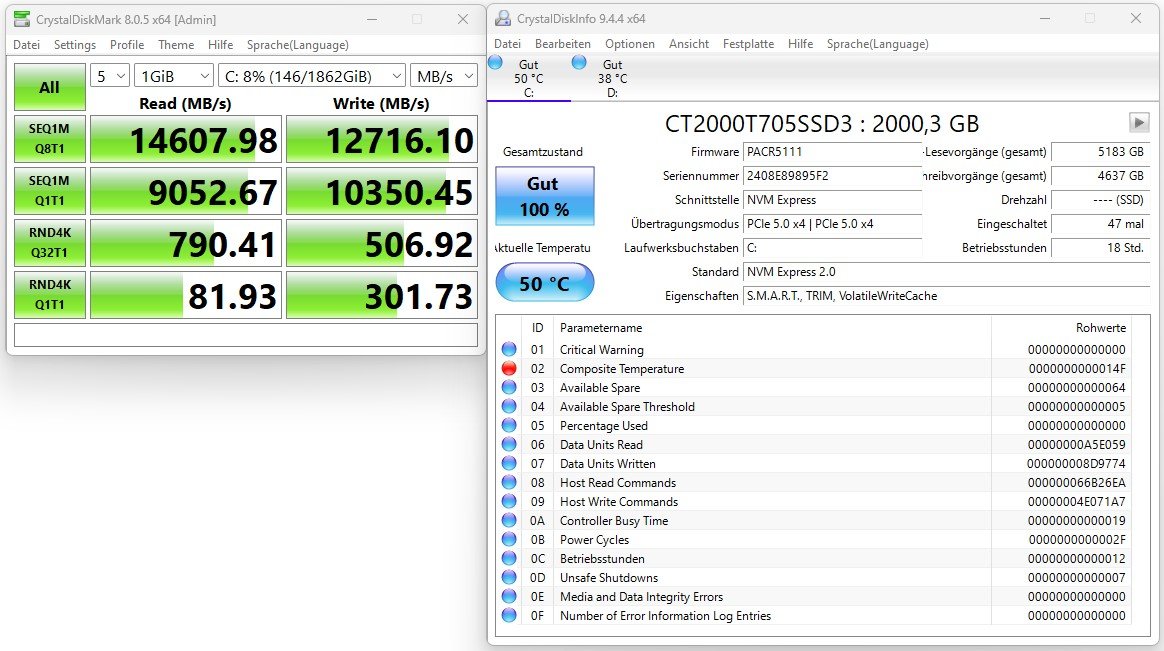Open the Optionen menu in CrystalDiskInfo
The width and height of the screenshot is (1164, 651).
[630, 43]
